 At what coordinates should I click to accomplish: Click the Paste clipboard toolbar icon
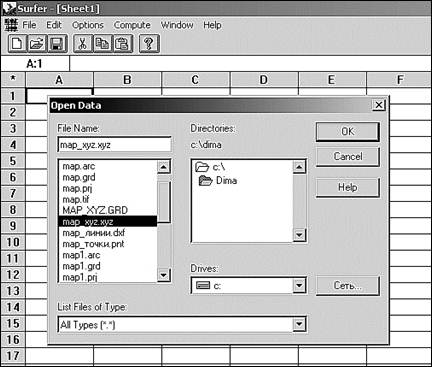click(123, 44)
